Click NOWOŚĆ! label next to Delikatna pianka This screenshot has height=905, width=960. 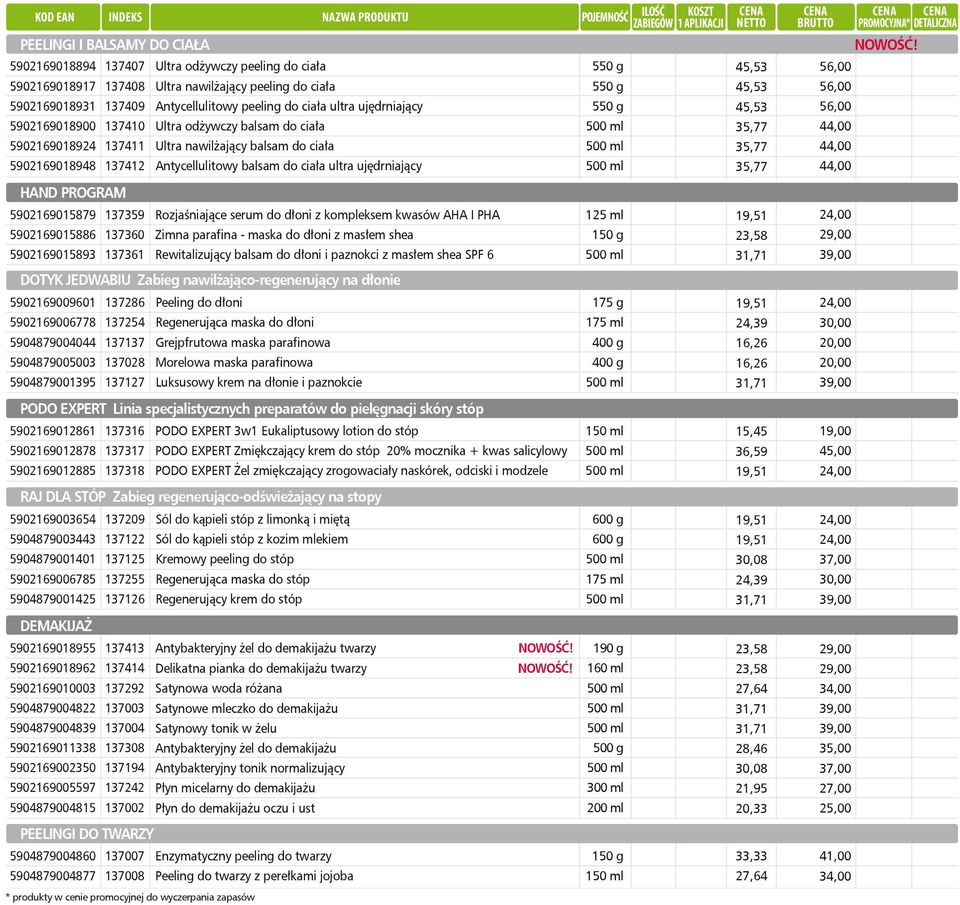click(545, 668)
